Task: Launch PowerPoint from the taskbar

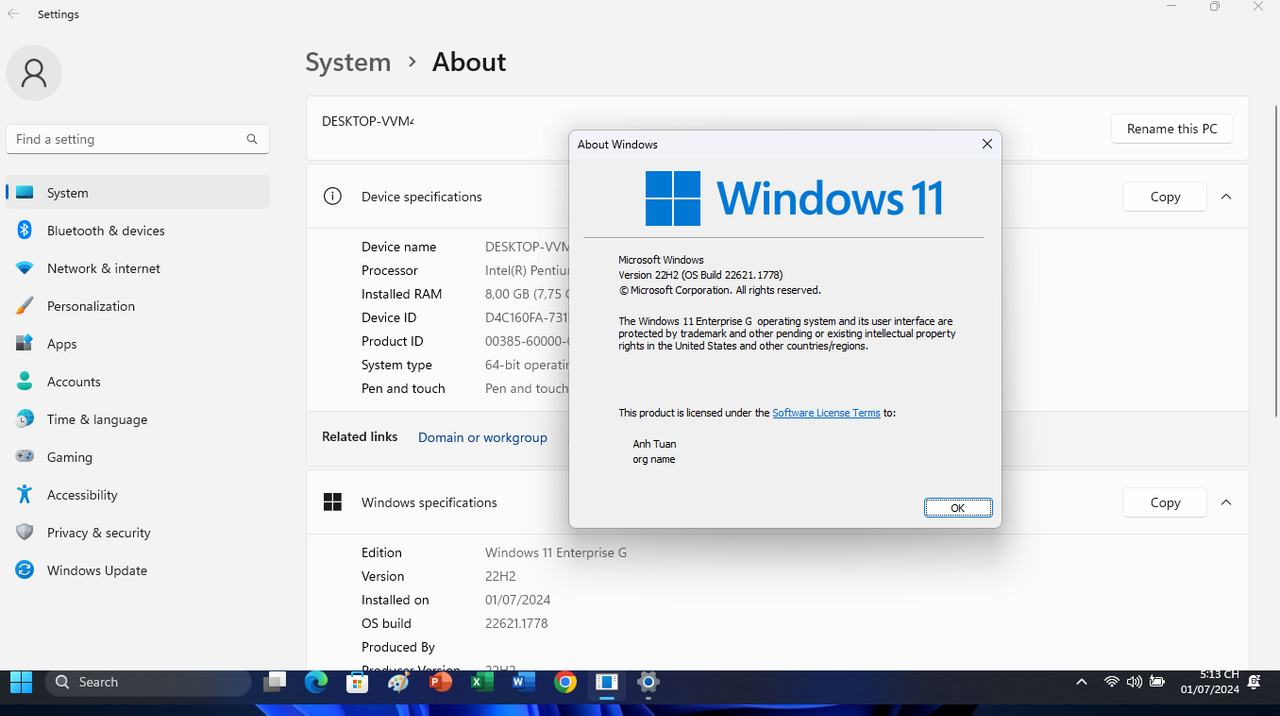Action: click(440, 682)
